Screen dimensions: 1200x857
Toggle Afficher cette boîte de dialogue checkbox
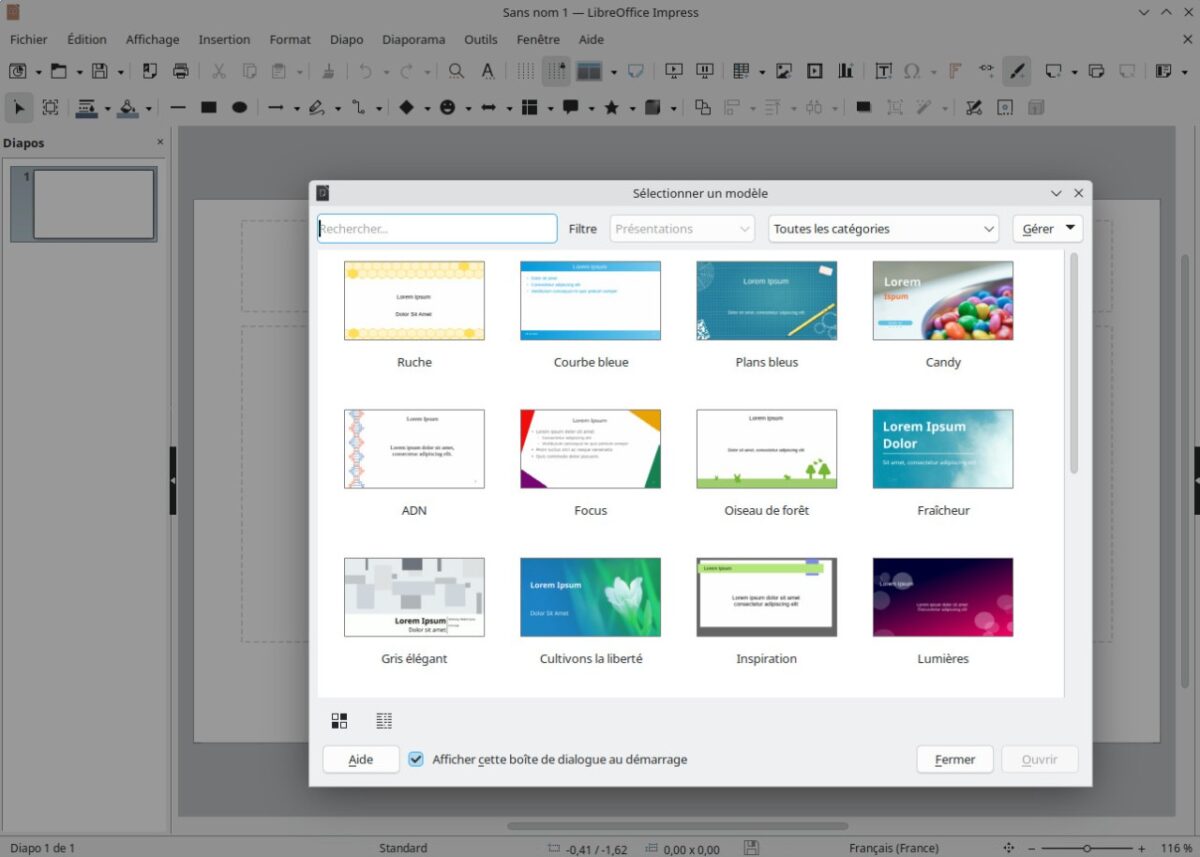point(416,759)
